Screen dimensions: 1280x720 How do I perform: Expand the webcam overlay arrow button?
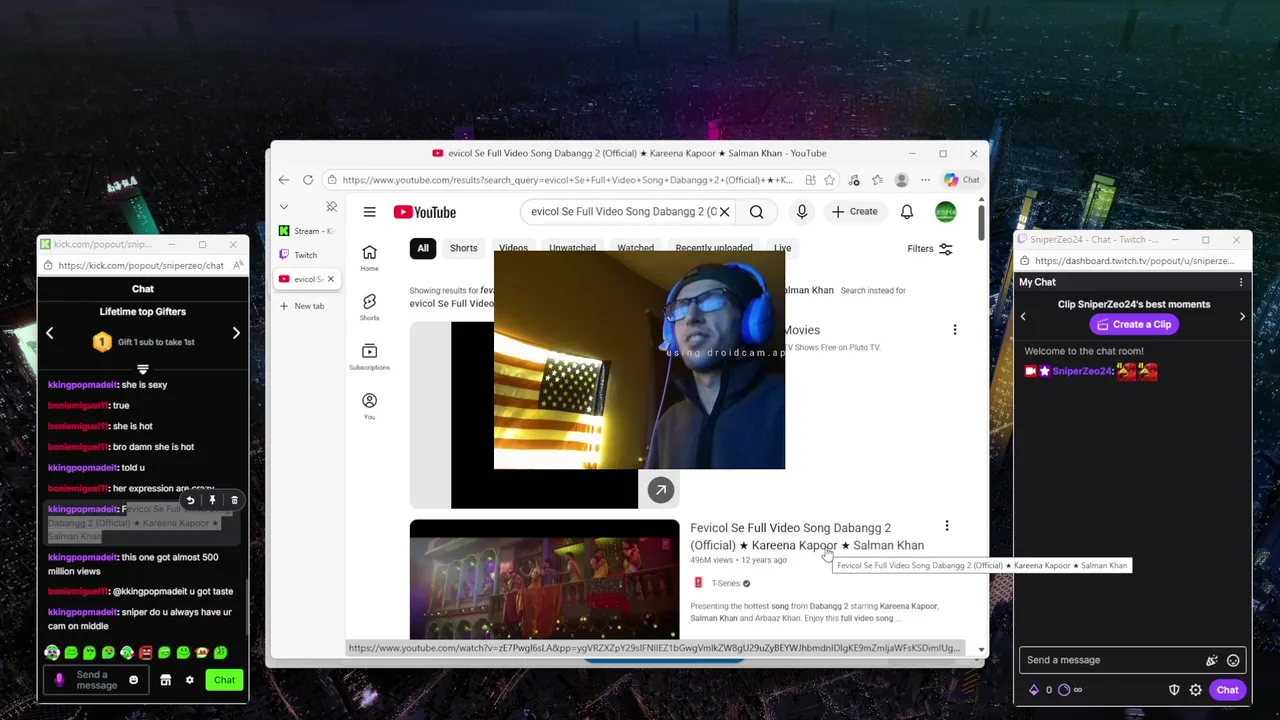pyautogui.click(x=660, y=490)
